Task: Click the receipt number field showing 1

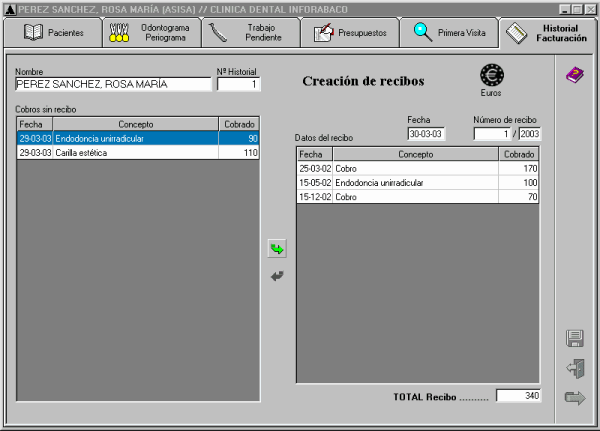Action: coord(492,134)
